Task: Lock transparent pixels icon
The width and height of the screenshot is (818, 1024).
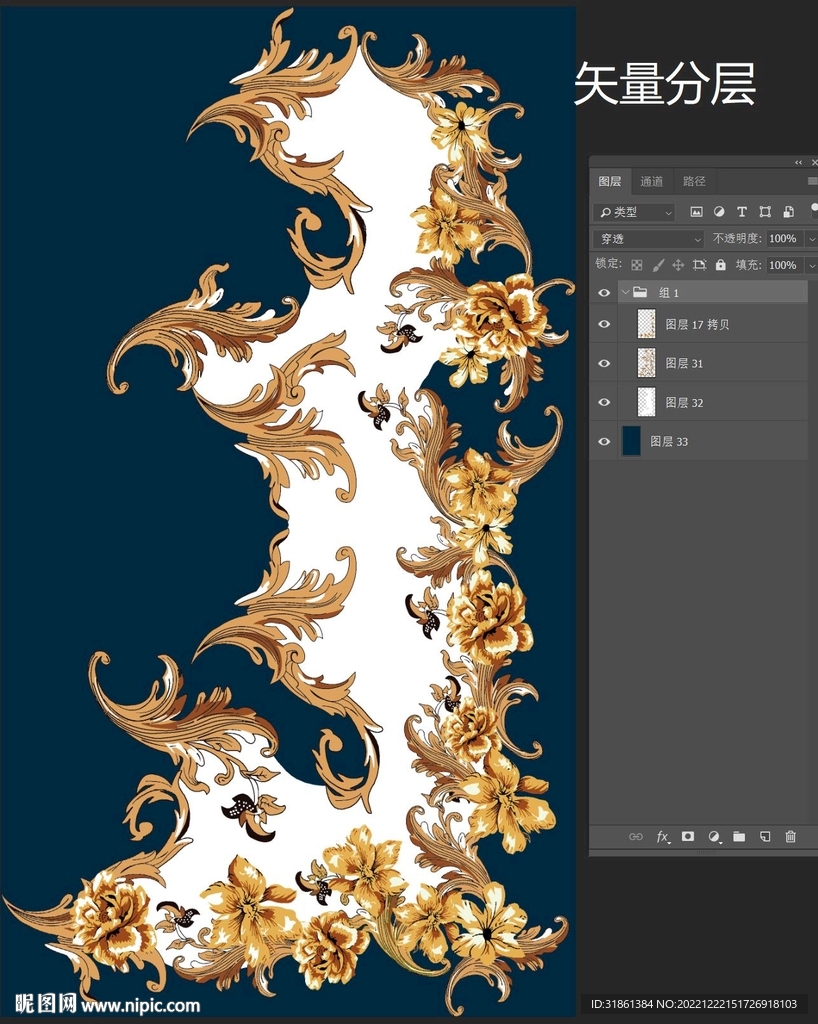Action: click(637, 264)
